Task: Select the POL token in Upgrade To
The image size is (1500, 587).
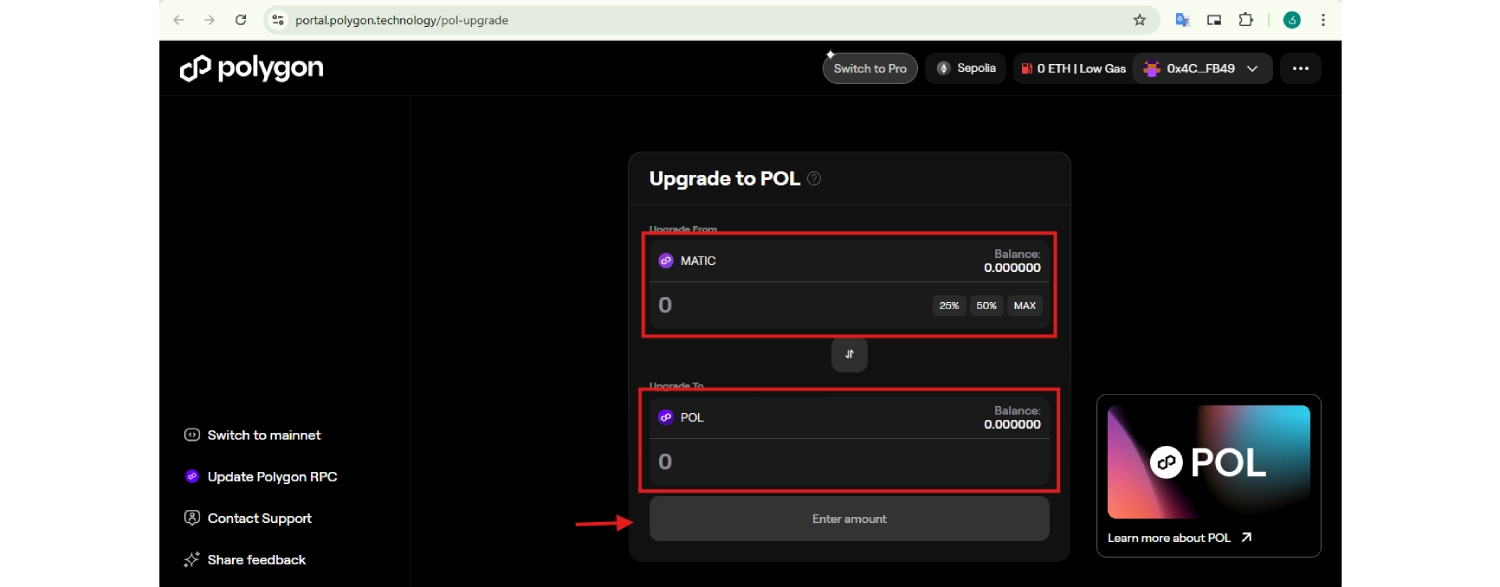Action: (x=682, y=417)
